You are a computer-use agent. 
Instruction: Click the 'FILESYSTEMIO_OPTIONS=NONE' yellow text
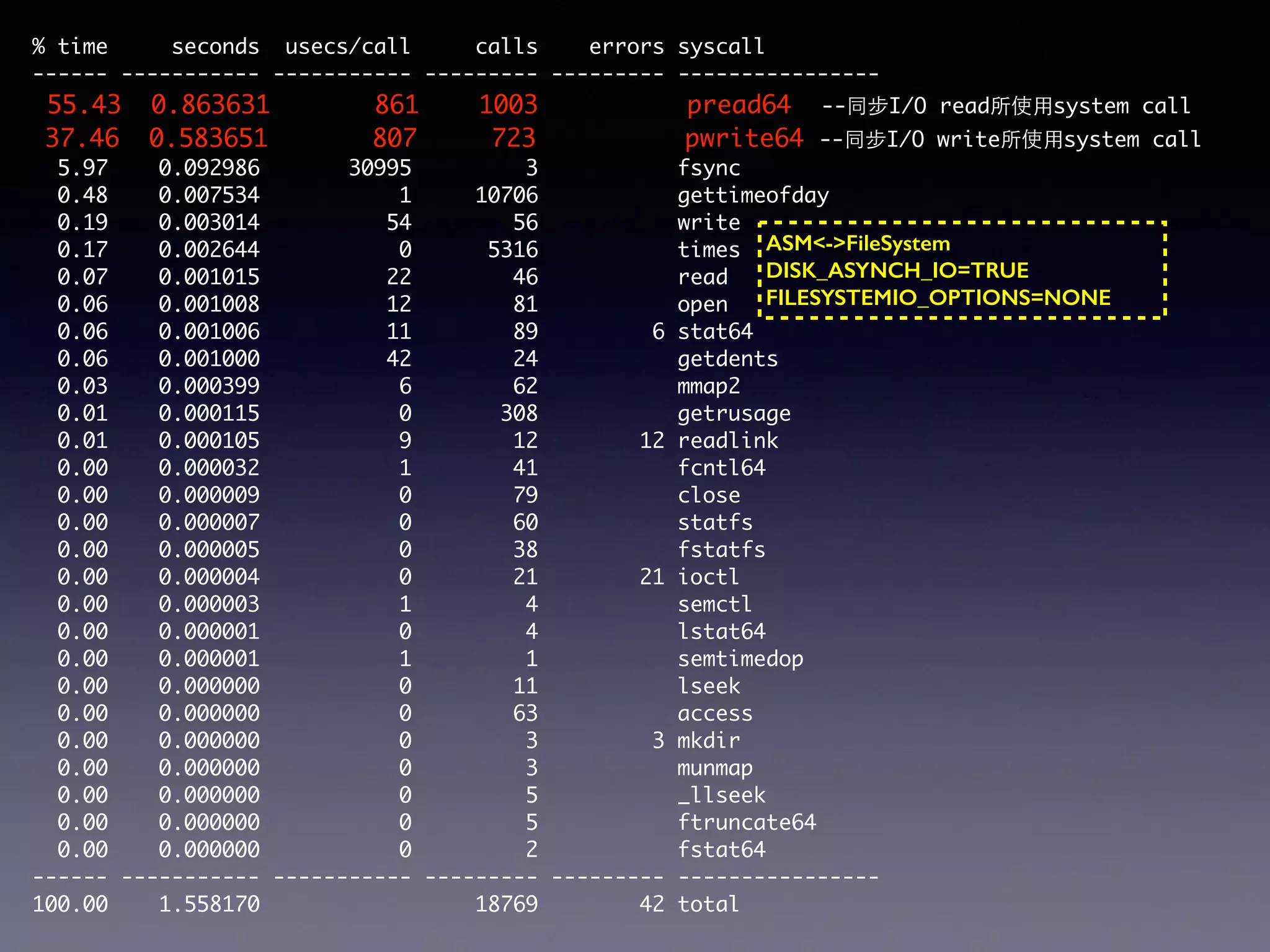coord(938,297)
